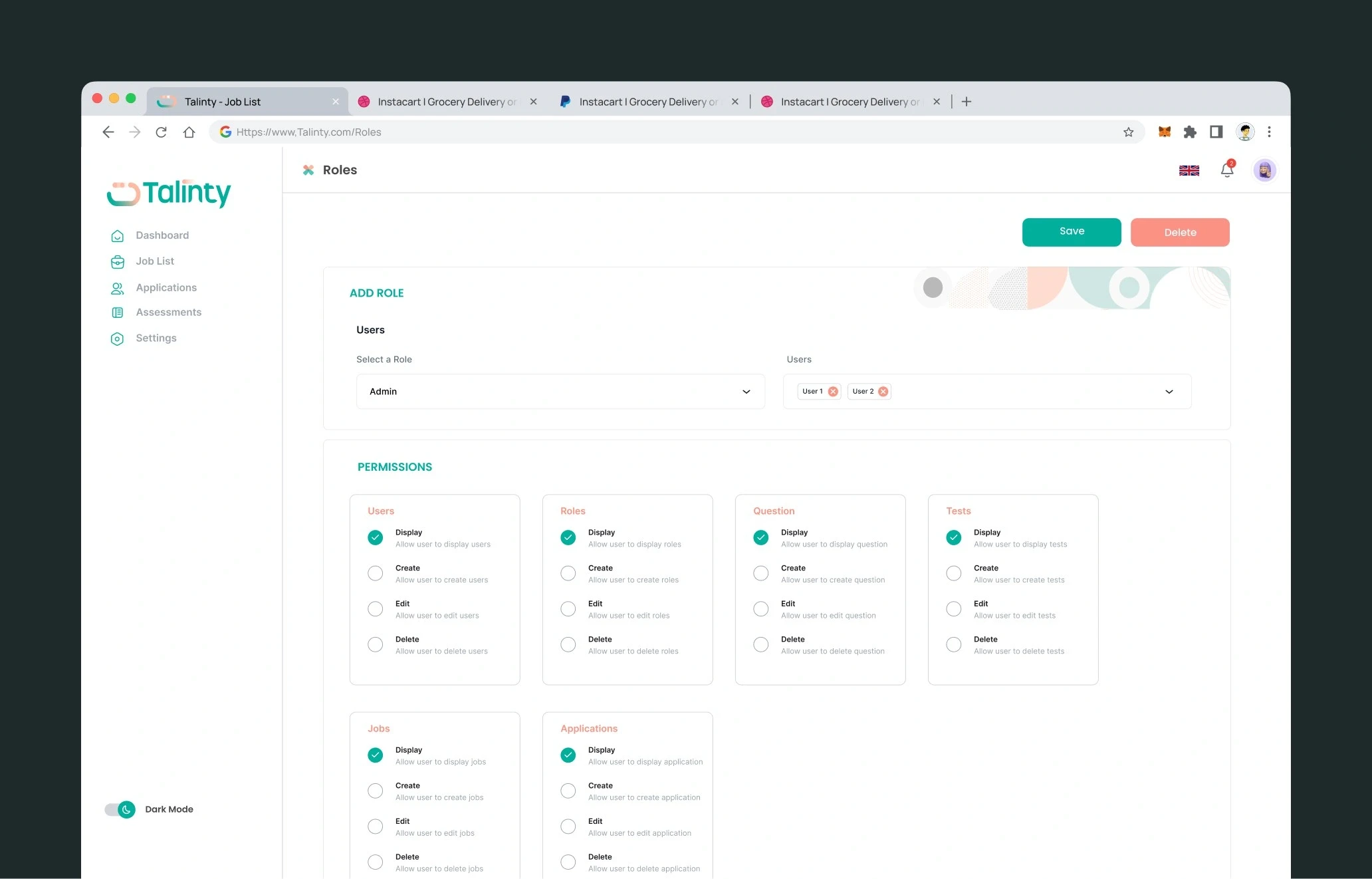Reload the page

[161, 132]
